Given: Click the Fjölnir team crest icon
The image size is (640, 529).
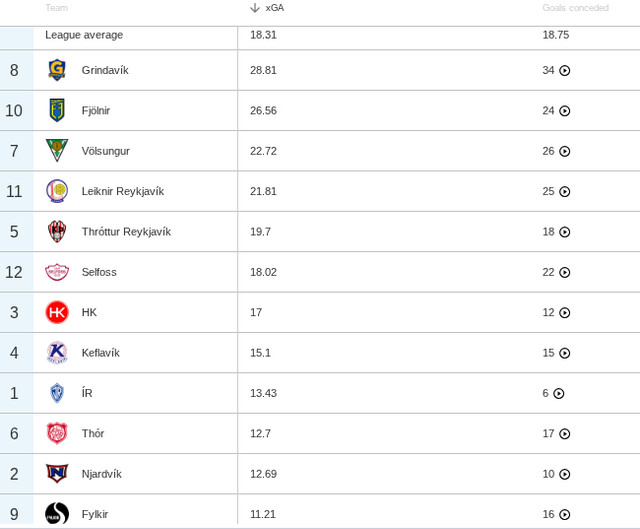Looking at the screenshot, I should point(57,111).
